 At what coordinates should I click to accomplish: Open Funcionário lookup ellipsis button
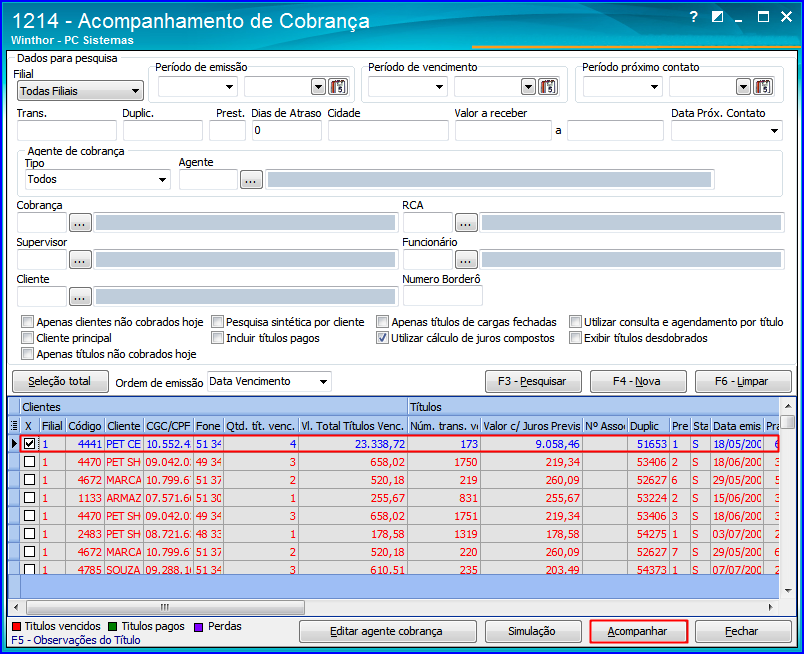point(466,260)
